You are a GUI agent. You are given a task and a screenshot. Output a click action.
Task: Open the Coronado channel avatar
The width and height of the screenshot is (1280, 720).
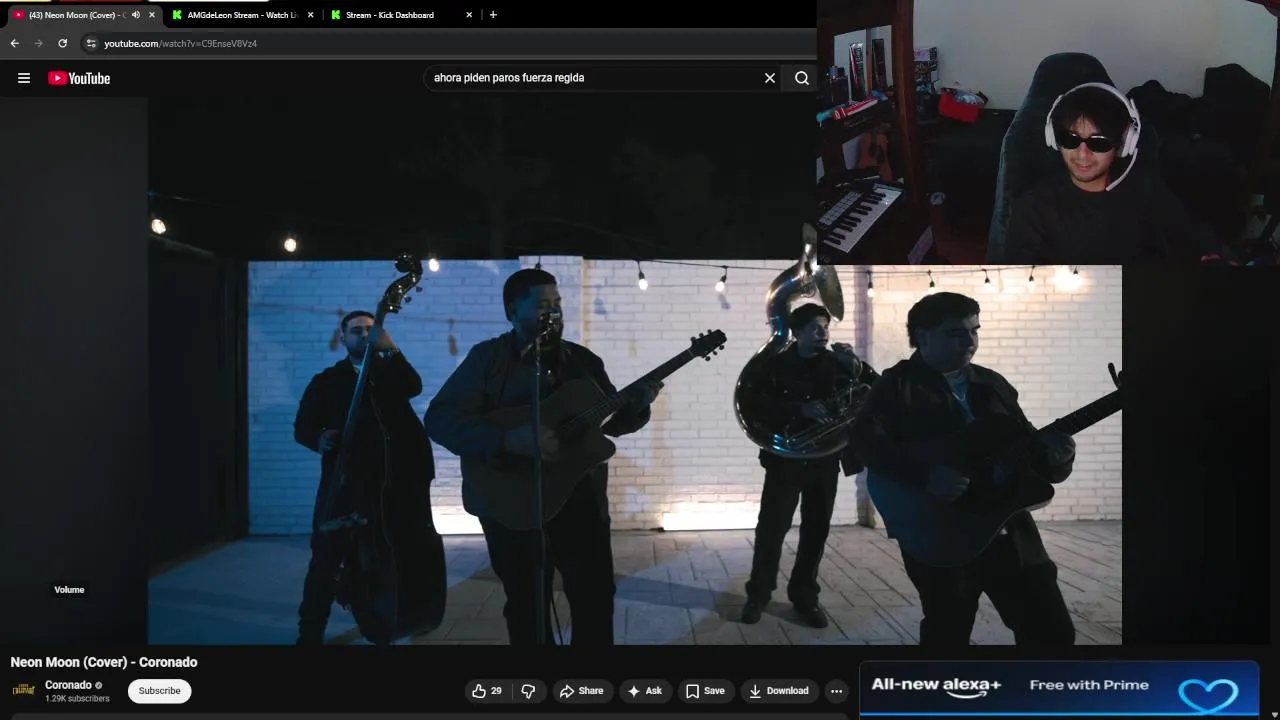tap(23, 690)
